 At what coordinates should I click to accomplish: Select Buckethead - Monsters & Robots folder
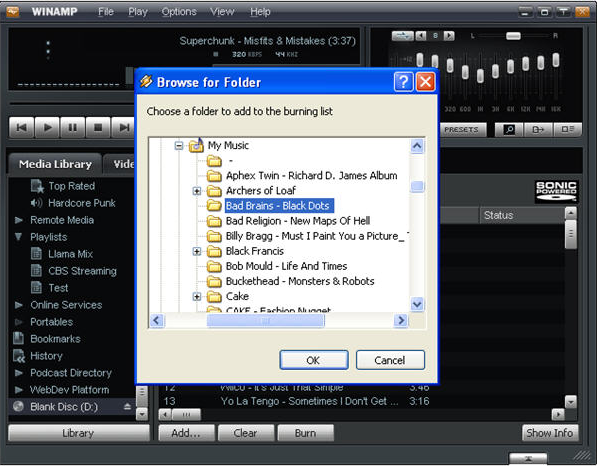300,281
